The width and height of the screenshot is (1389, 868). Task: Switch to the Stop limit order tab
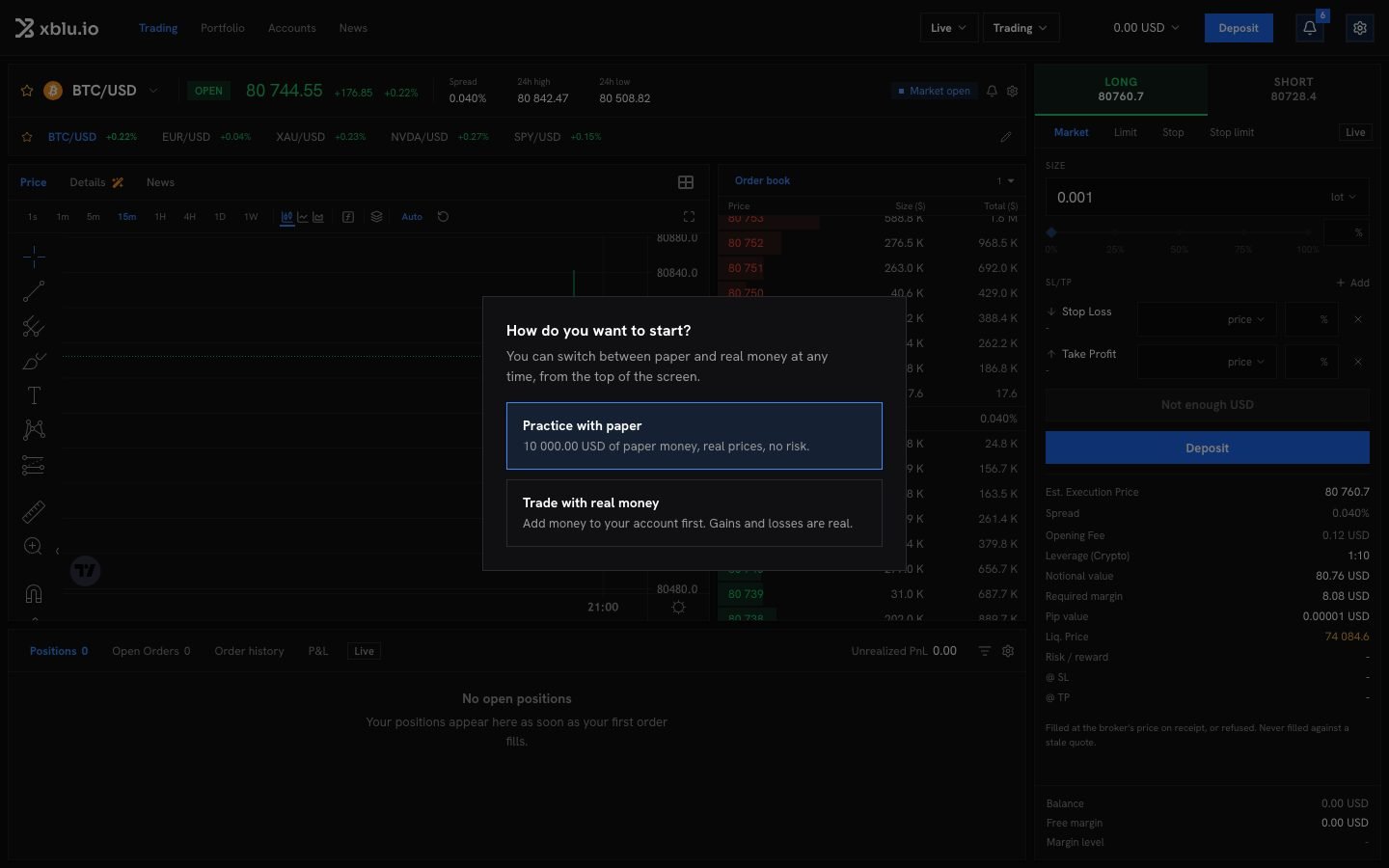tap(1232, 132)
